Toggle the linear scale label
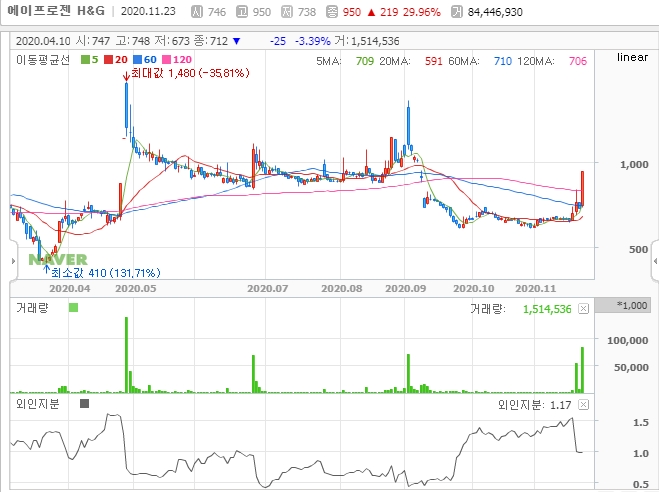Viewport: 659px width, 492px height. (x=633, y=57)
